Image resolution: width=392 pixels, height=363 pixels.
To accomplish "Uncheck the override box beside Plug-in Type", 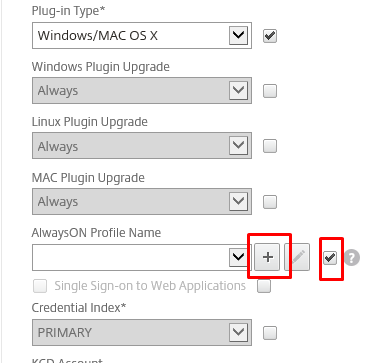I will click(270, 36).
